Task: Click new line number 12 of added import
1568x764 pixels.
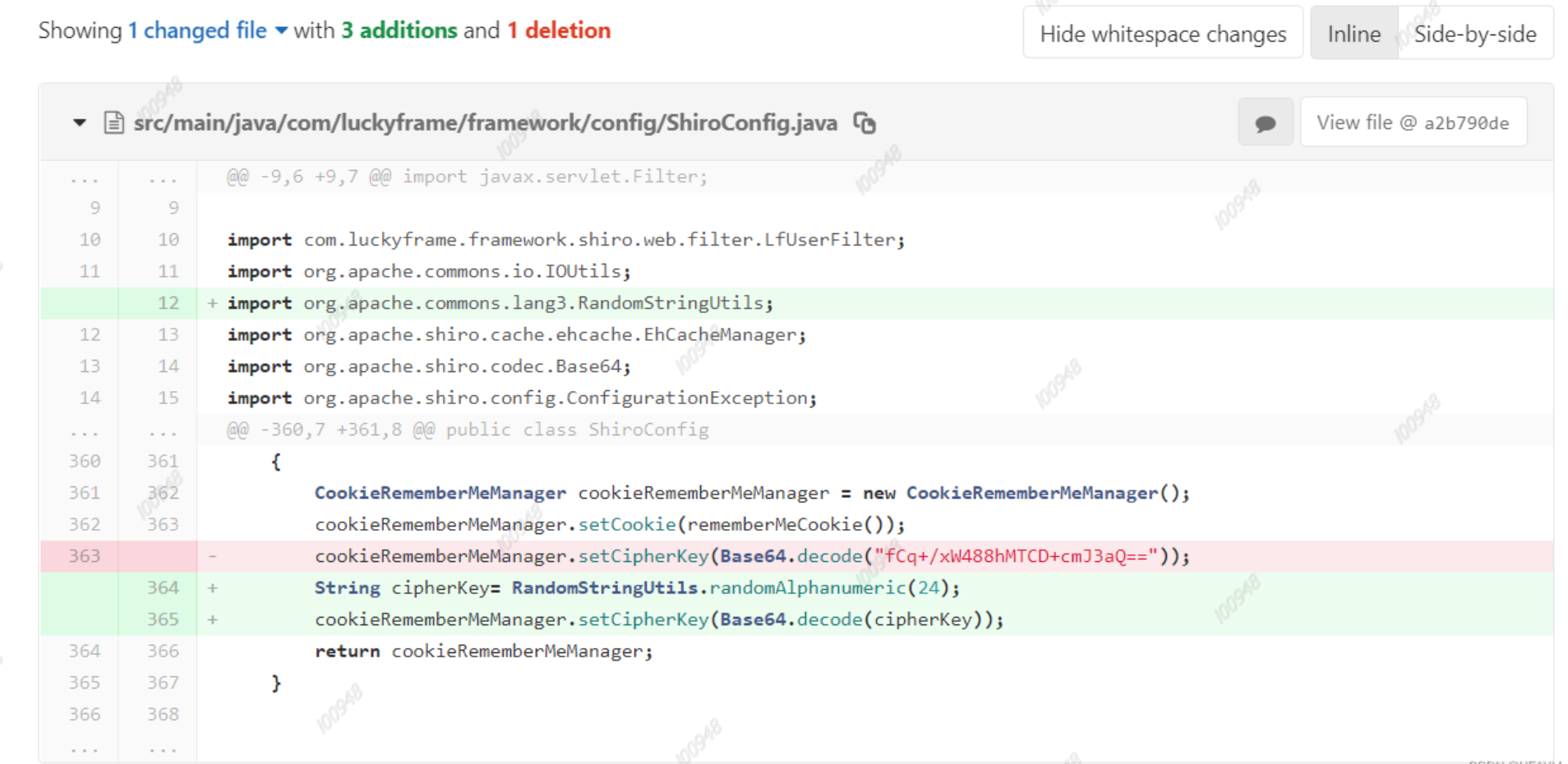Action: (x=168, y=303)
